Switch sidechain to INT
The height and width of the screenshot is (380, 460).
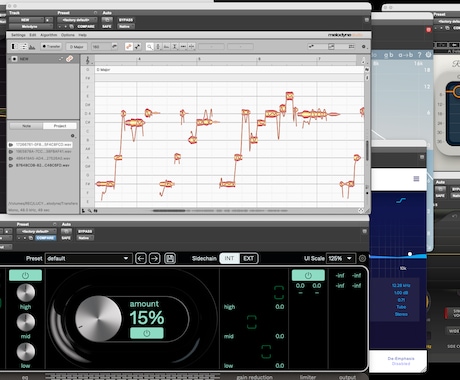pyautogui.click(x=229, y=258)
